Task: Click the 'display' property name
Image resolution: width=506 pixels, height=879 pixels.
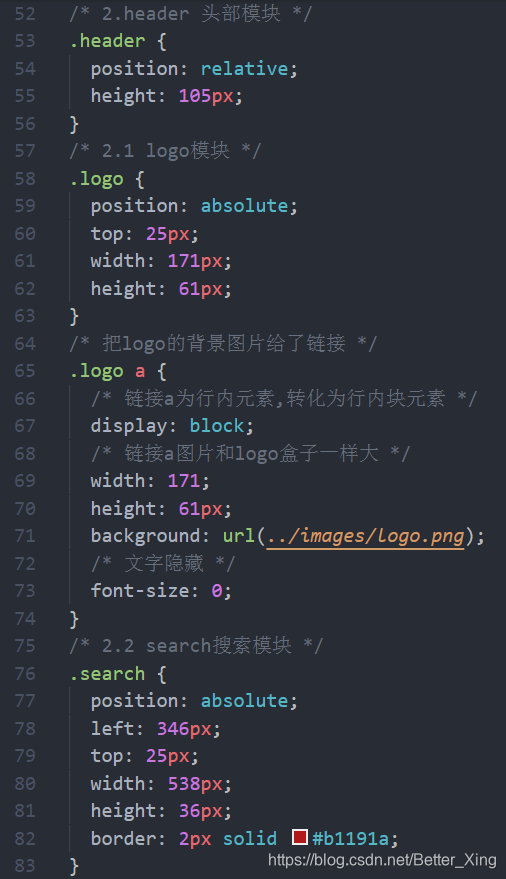Action: tap(129, 426)
